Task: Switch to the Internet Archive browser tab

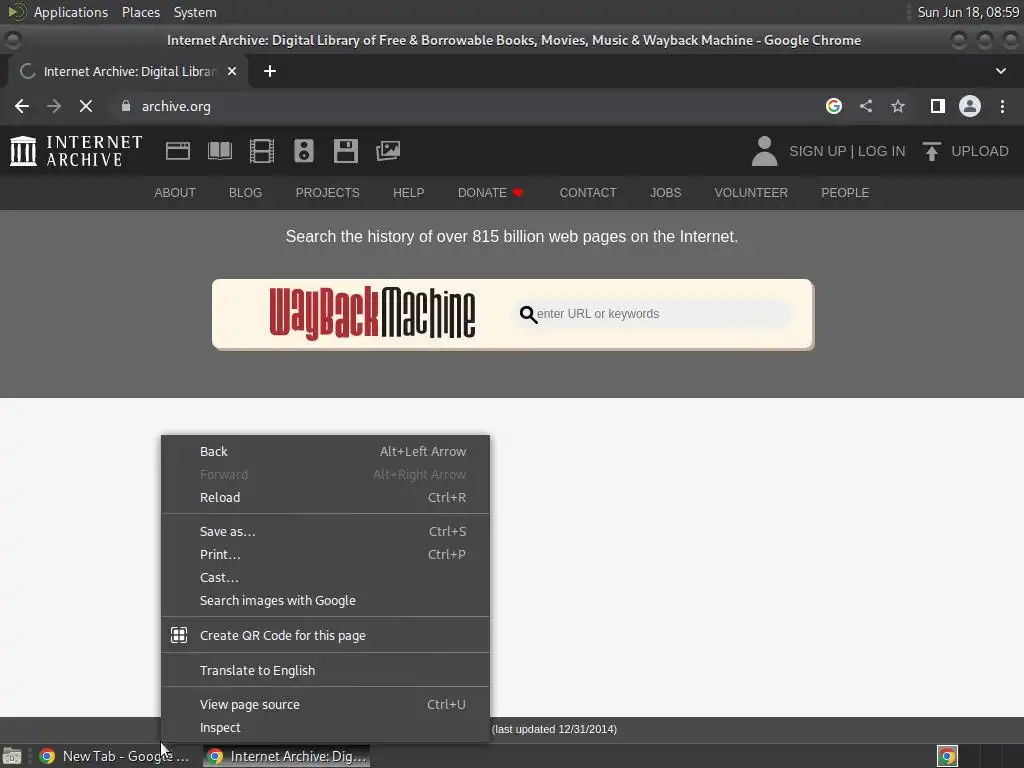Action: [128, 71]
